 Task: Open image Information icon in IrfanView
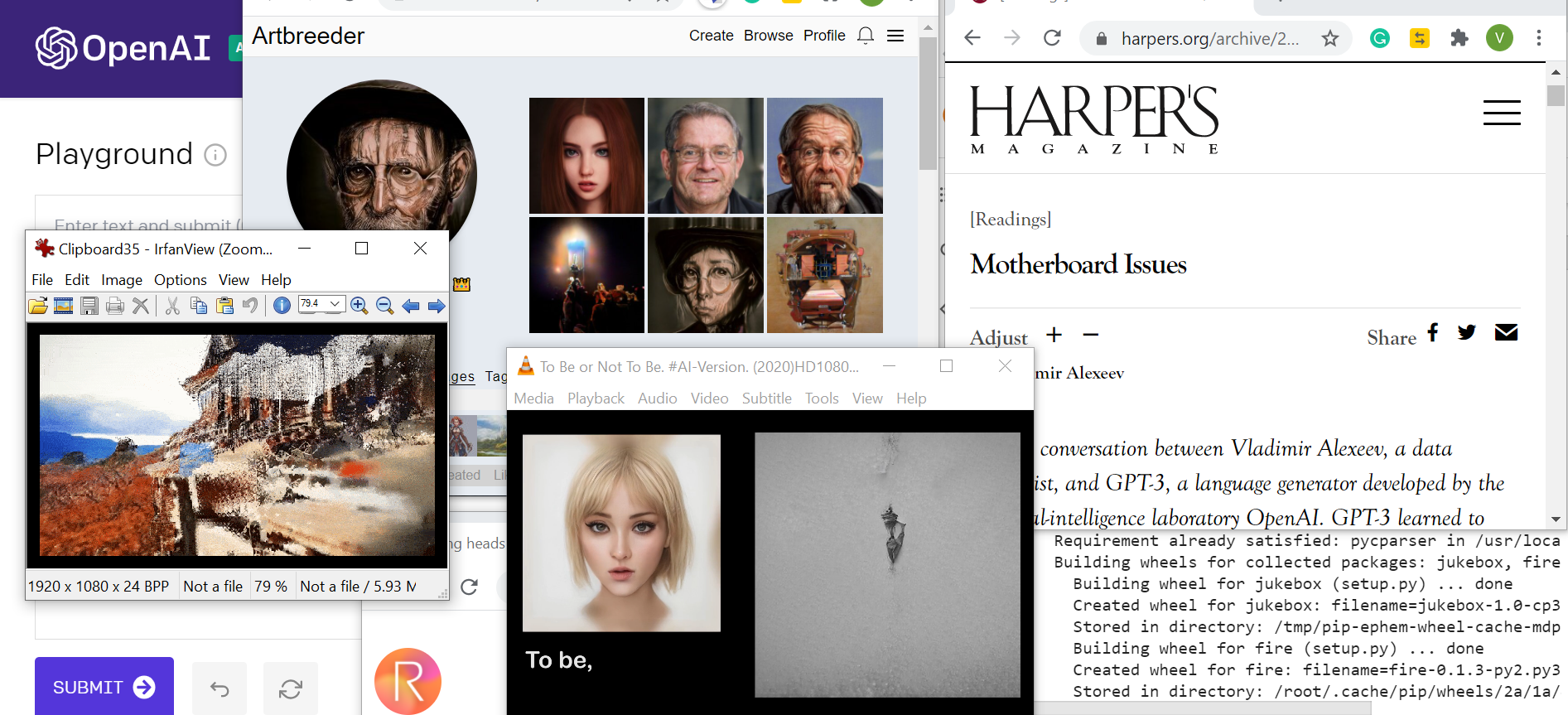tap(282, 306)
